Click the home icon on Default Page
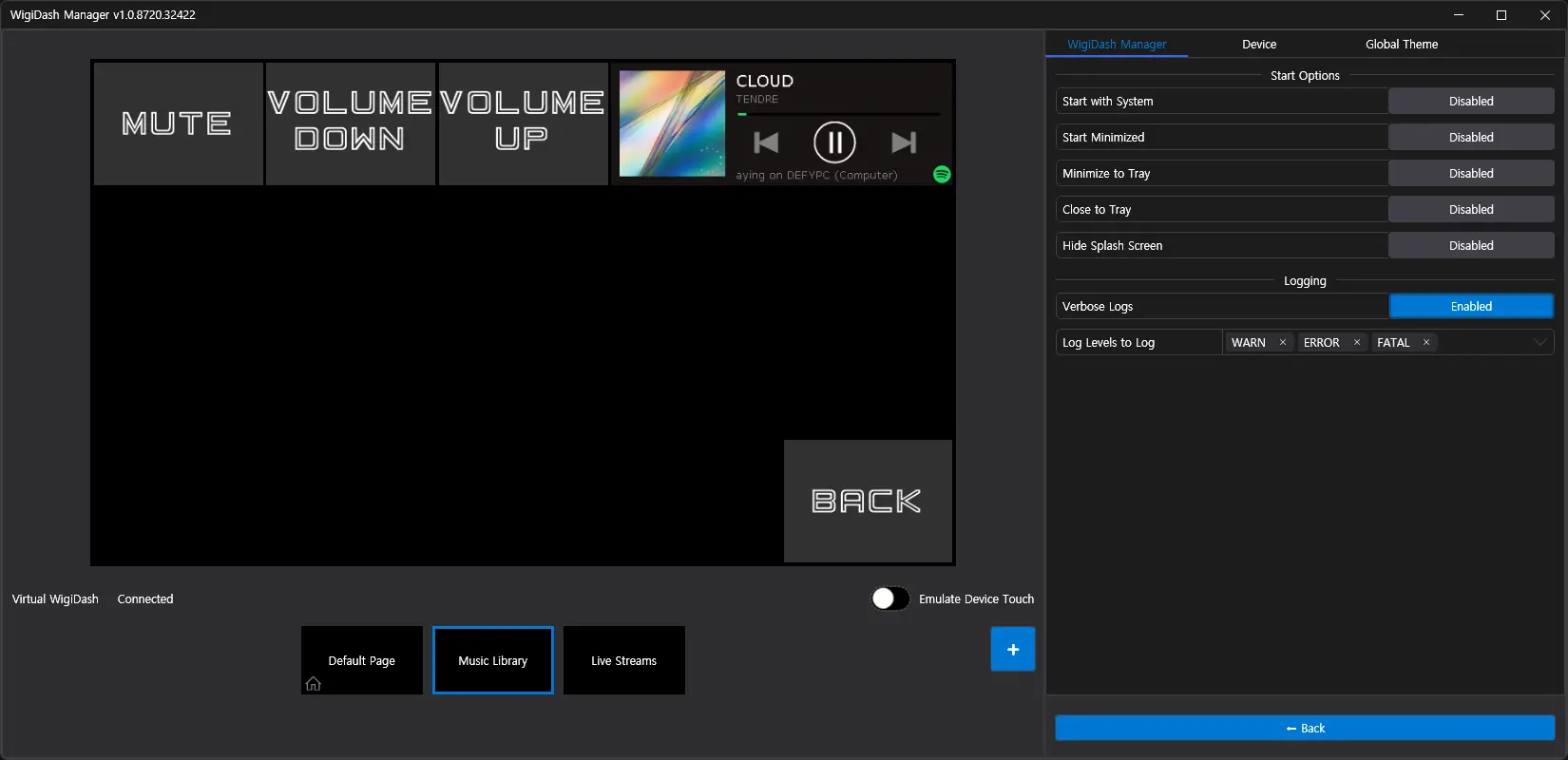The width and height of the screenshot is (1568, 760). pos(313,684)
